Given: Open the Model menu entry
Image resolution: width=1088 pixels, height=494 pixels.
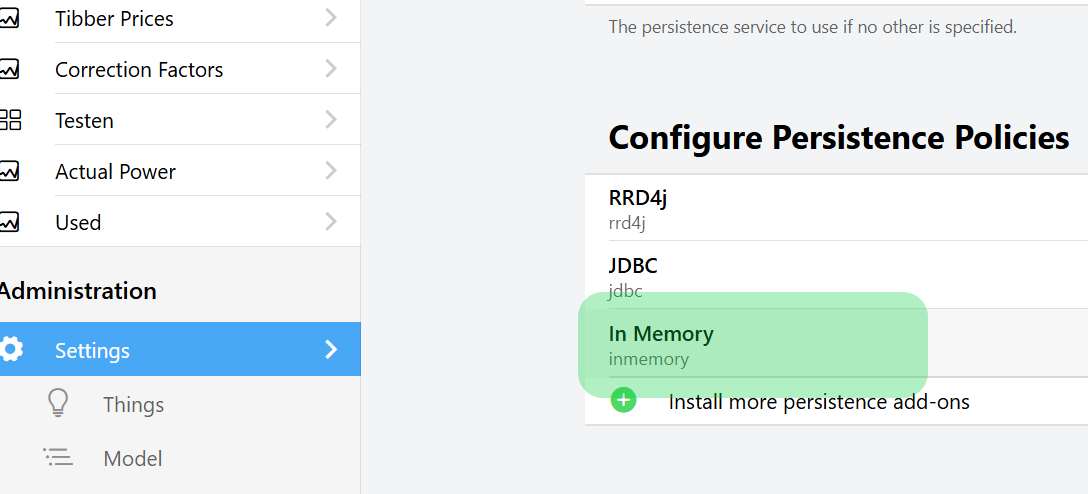Looking at the screenshot, I should pos(133,458).
